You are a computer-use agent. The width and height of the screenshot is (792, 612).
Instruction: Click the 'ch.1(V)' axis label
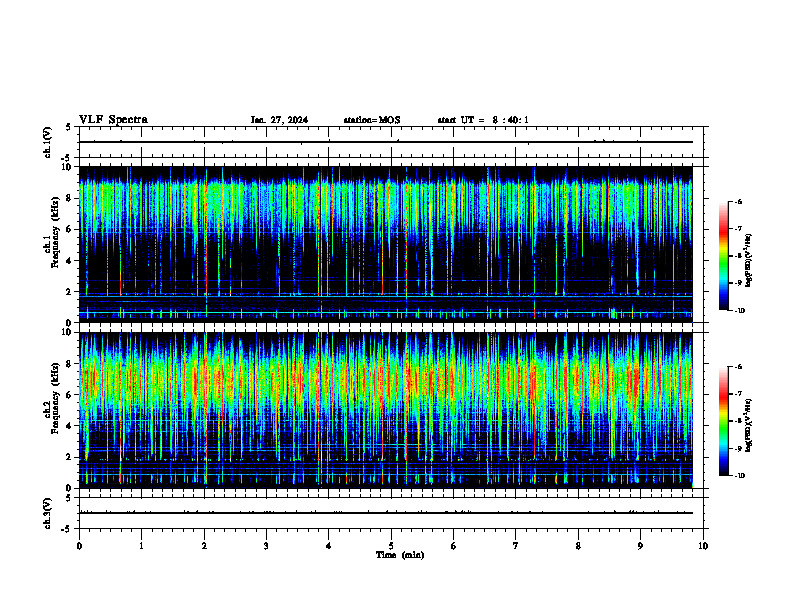[47, 142]
